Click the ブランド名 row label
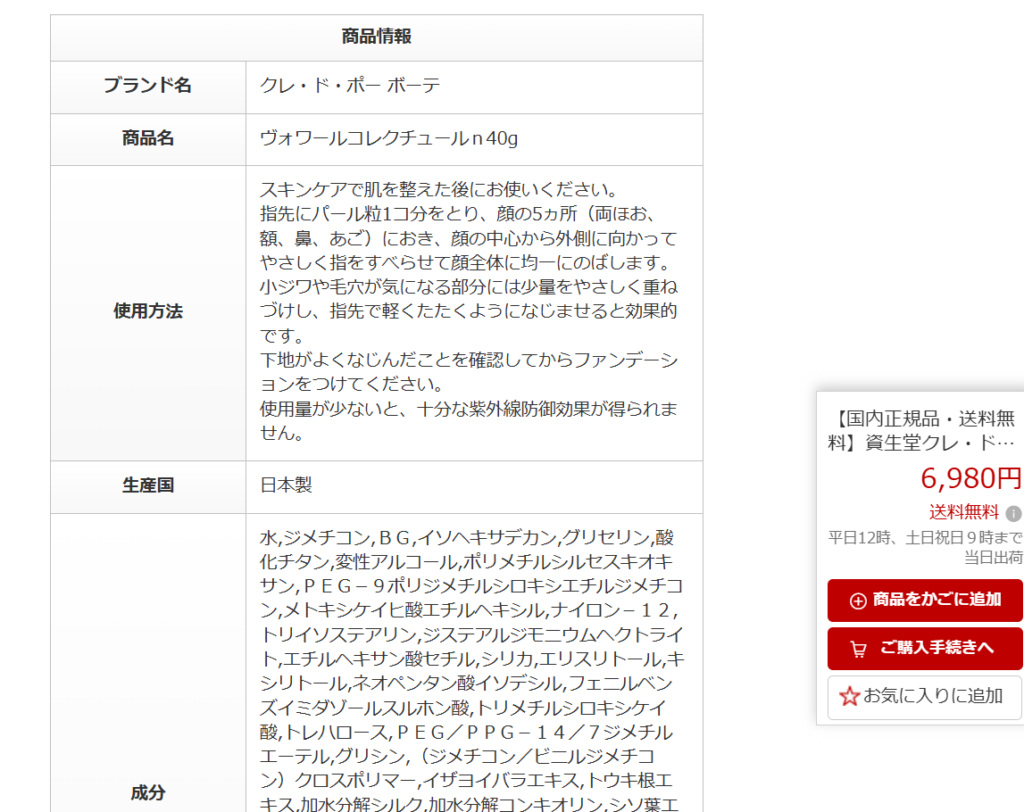The image size is (1024, 812). [148, 86]
